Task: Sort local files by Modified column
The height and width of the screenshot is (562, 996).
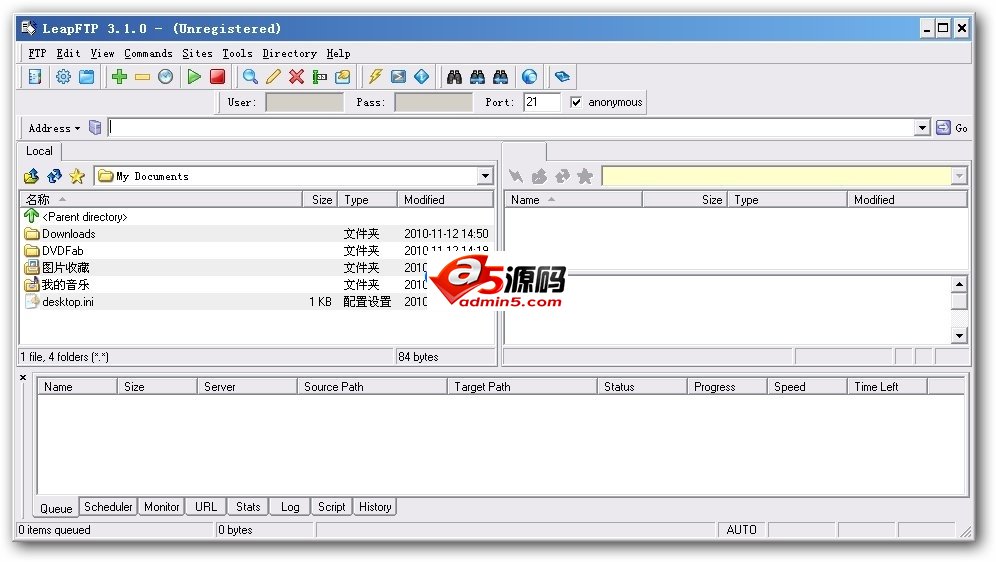Action: coord(445,199)
